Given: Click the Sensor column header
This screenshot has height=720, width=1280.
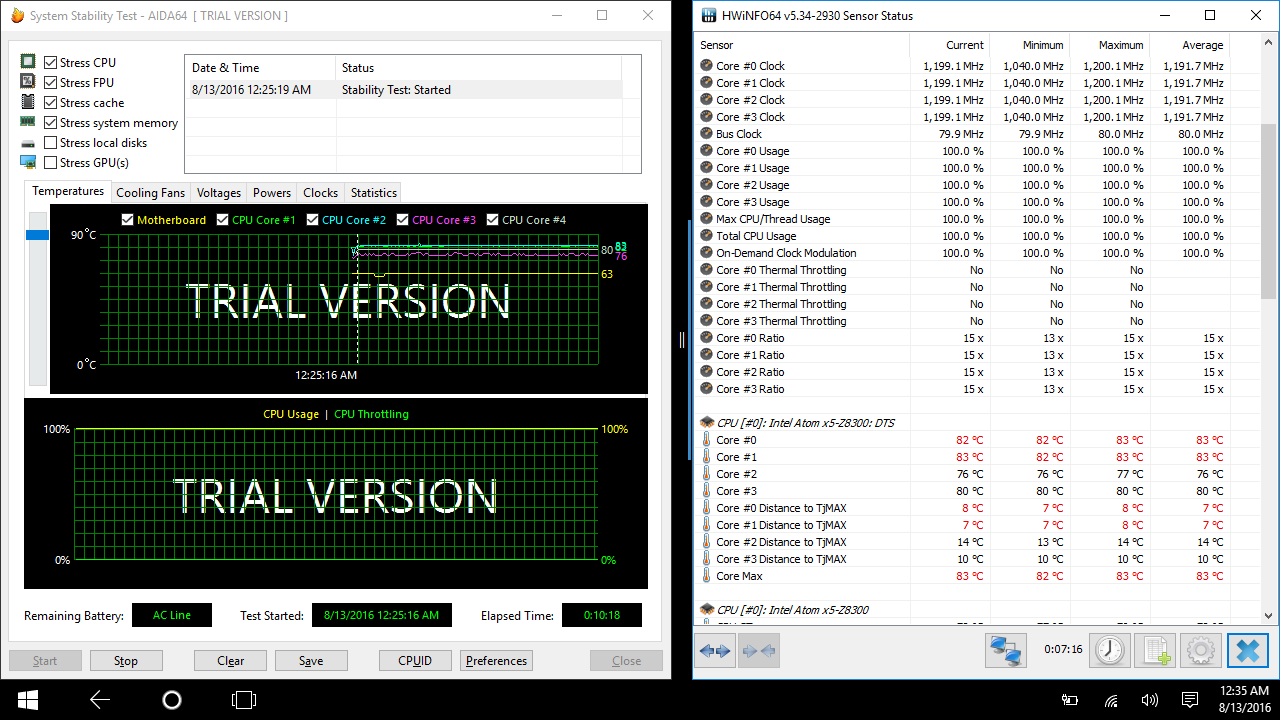Looking at the screenshot, I should [x=803, y=45].
